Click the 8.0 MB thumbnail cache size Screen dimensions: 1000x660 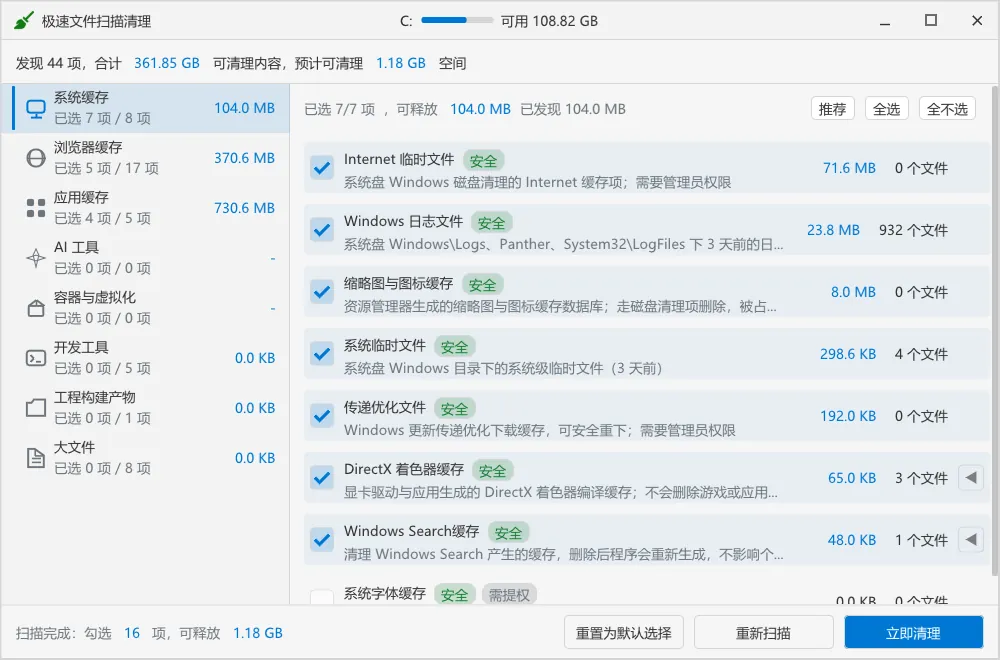coord(853,292)
